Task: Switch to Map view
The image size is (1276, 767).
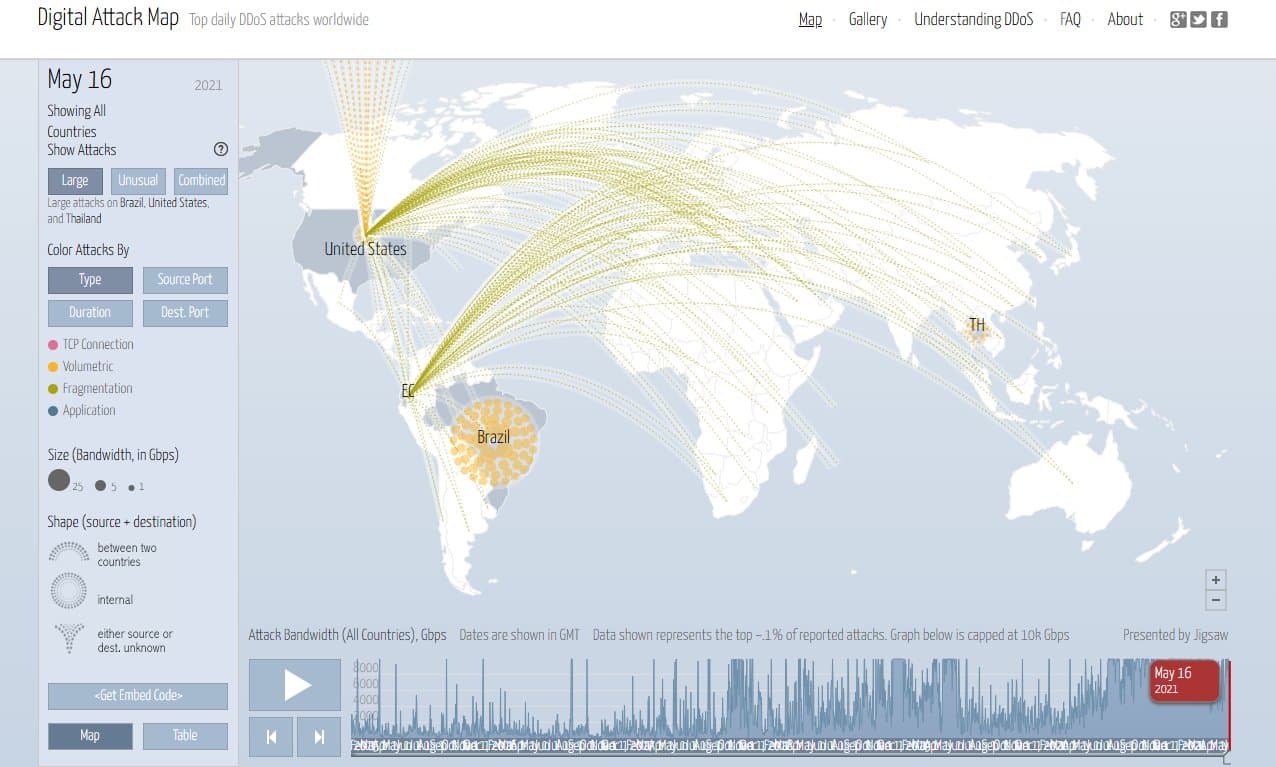Action: pos(90,736)
